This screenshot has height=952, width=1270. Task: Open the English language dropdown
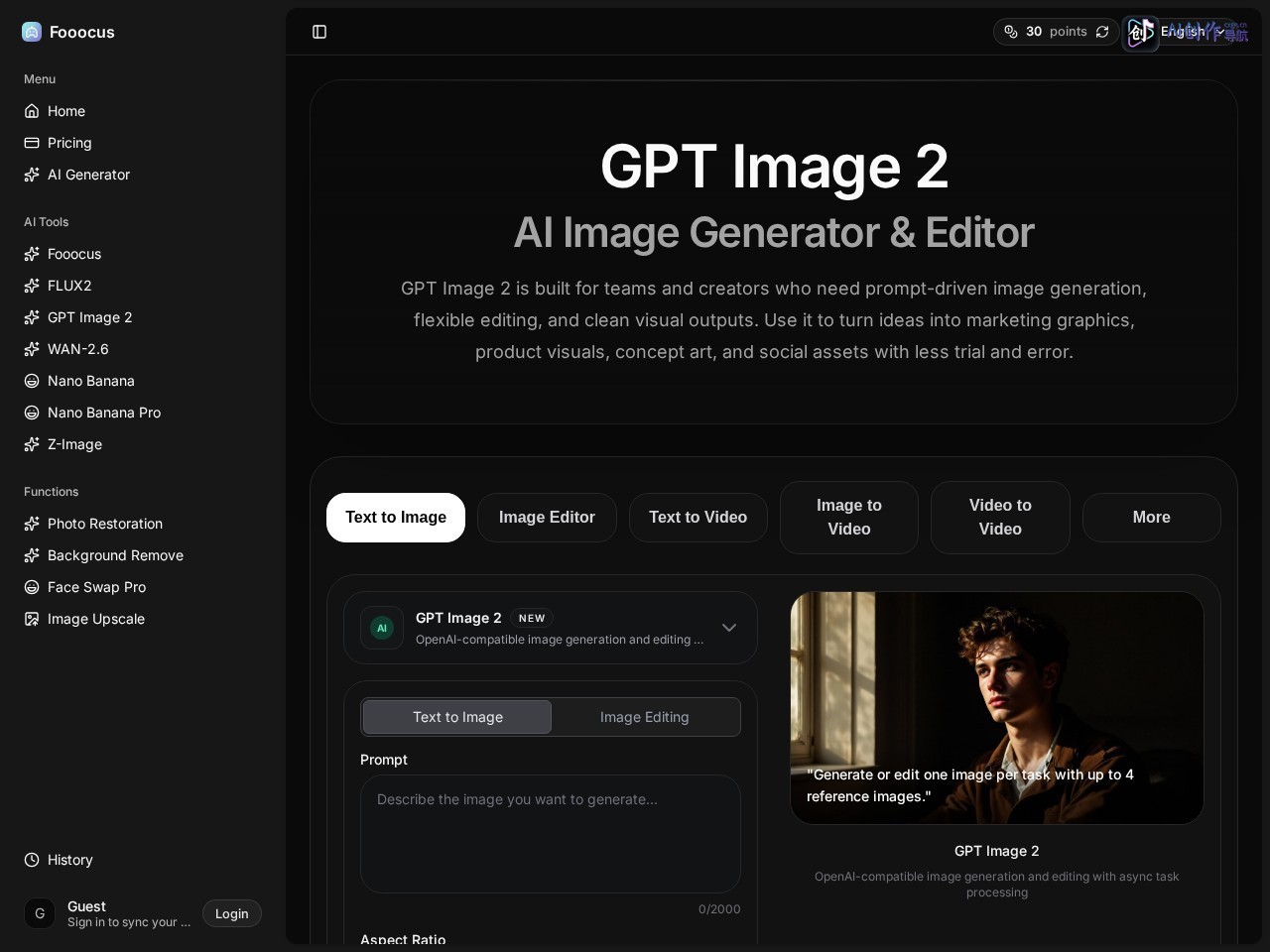pos(1181,32)
